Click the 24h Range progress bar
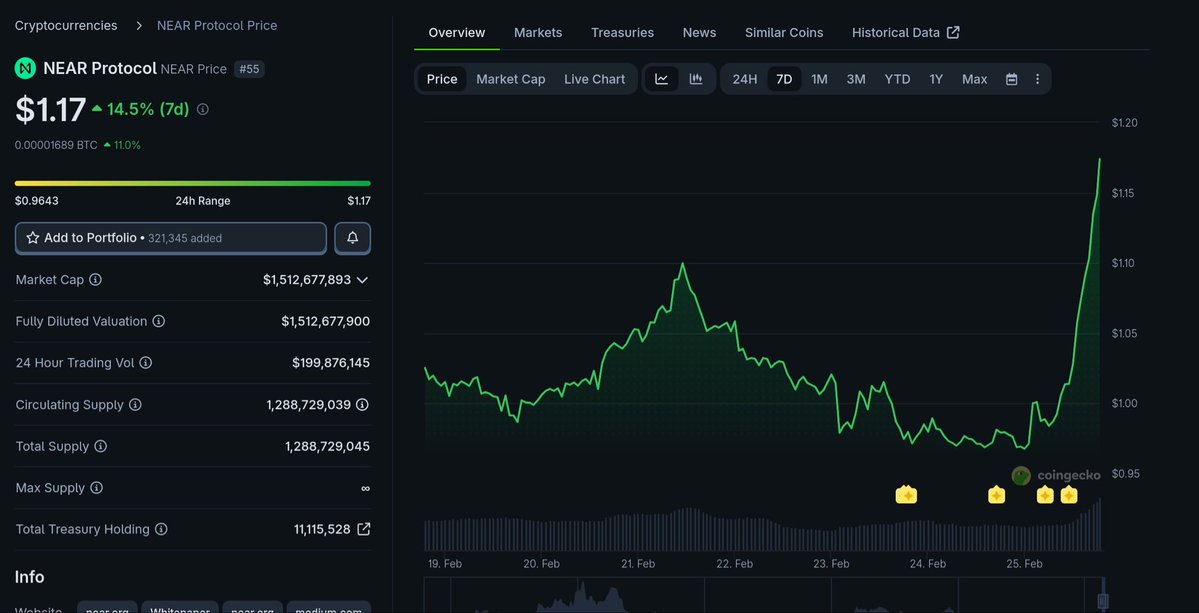The image size is (1199, 613). (193, 183)
